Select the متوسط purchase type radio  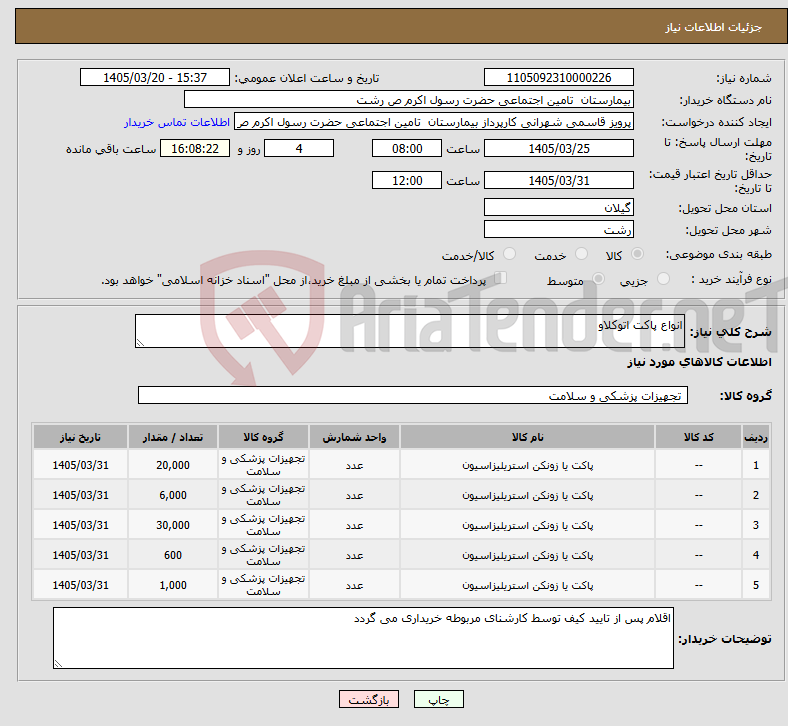(x=598, y=279)
